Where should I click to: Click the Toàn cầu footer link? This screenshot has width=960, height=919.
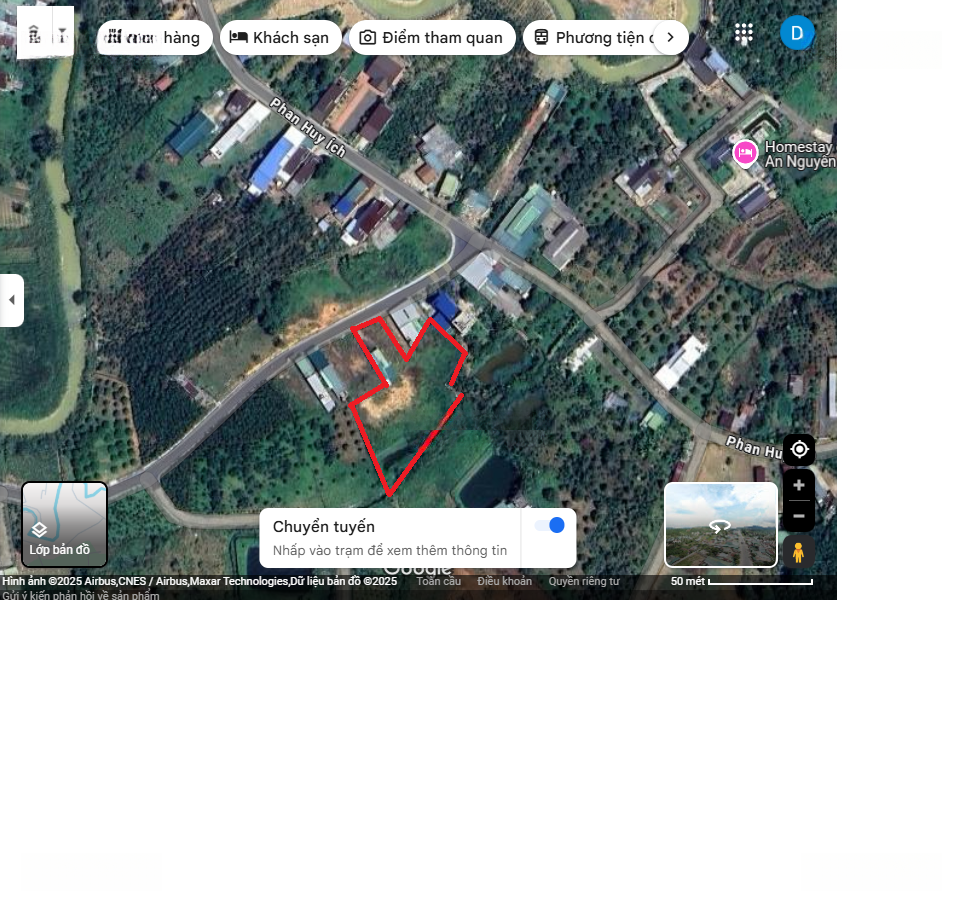pos(438,581)
